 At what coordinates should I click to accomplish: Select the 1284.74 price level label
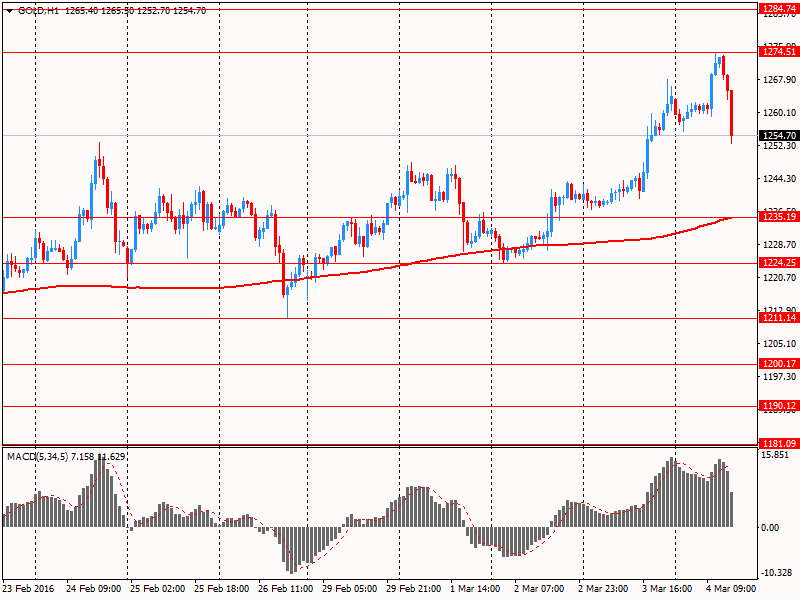778,8
